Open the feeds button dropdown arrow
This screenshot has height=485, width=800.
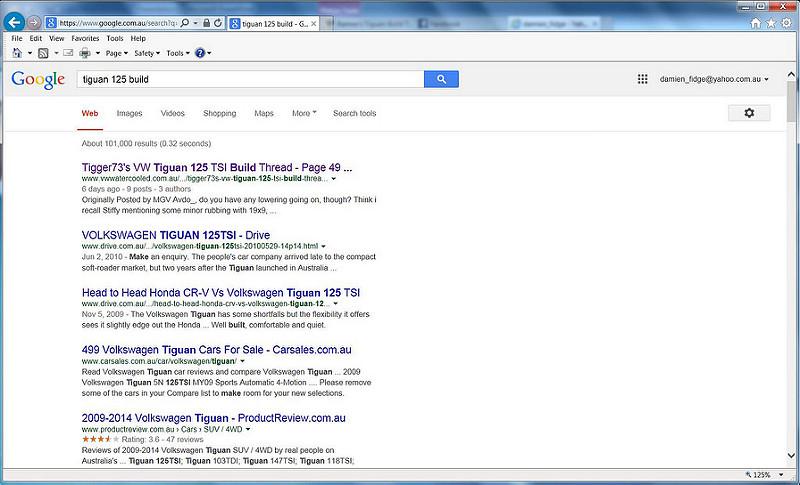(x=56, y=53)
